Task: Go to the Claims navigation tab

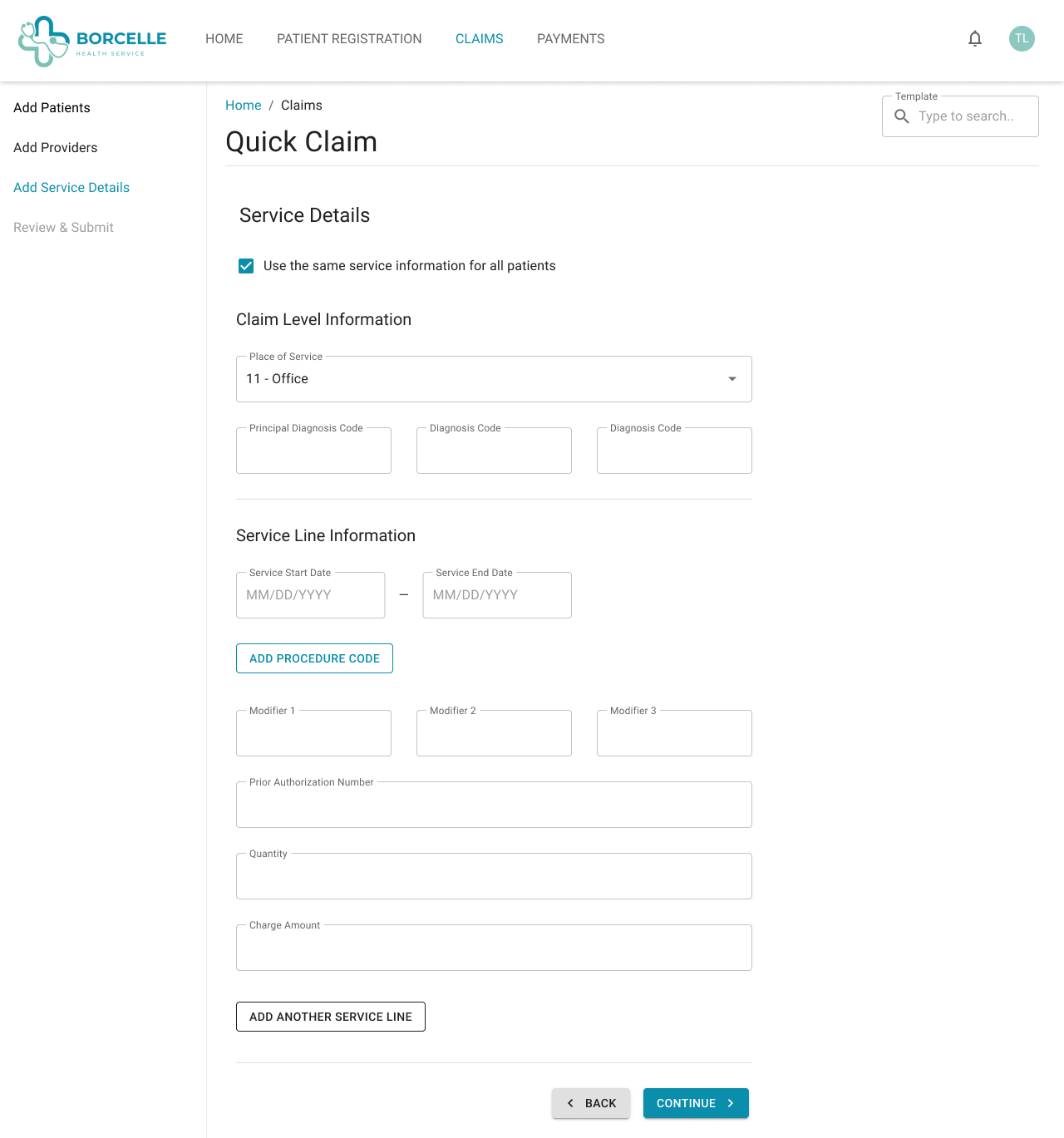Action: [x=479, y=39]
